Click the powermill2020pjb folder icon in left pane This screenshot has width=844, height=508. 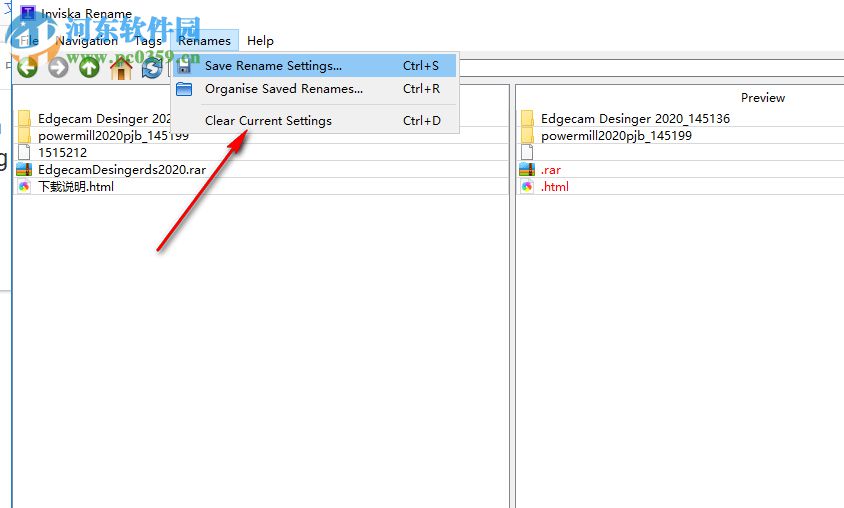point(24,136)
